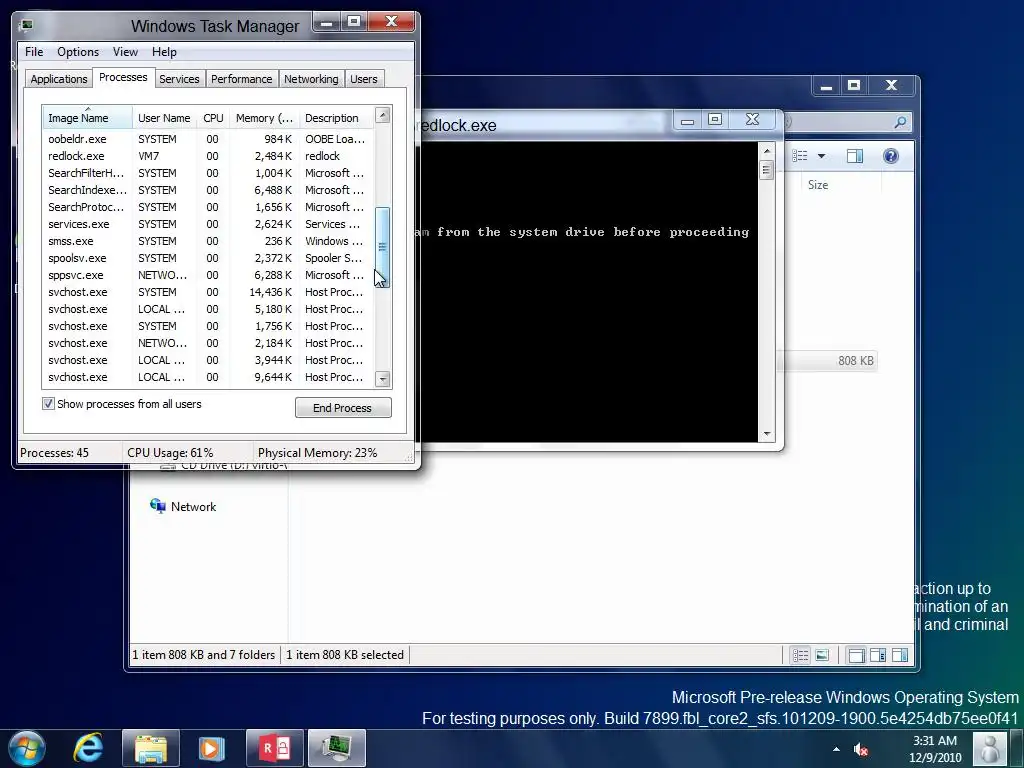This screenshot has width=1024, height=768.
Task: Open the Options menu in Task Manager
Action: coord(78,52)
